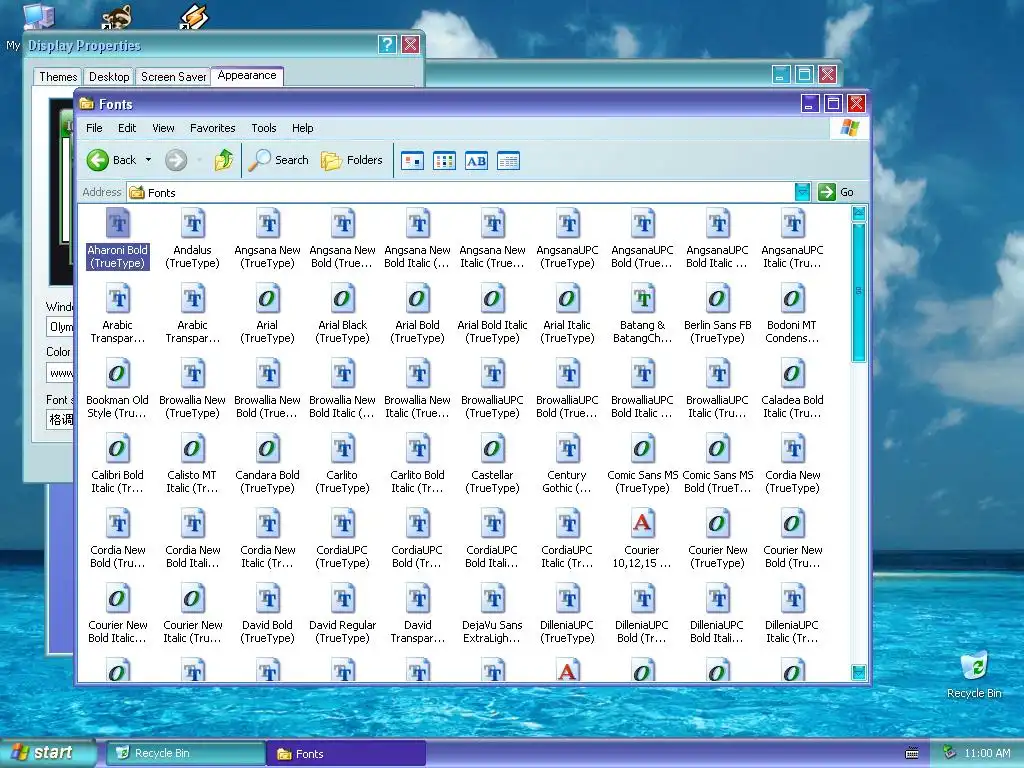Click the Large Icons view toolbar button

pyautogui.click(x=412, y=161)
